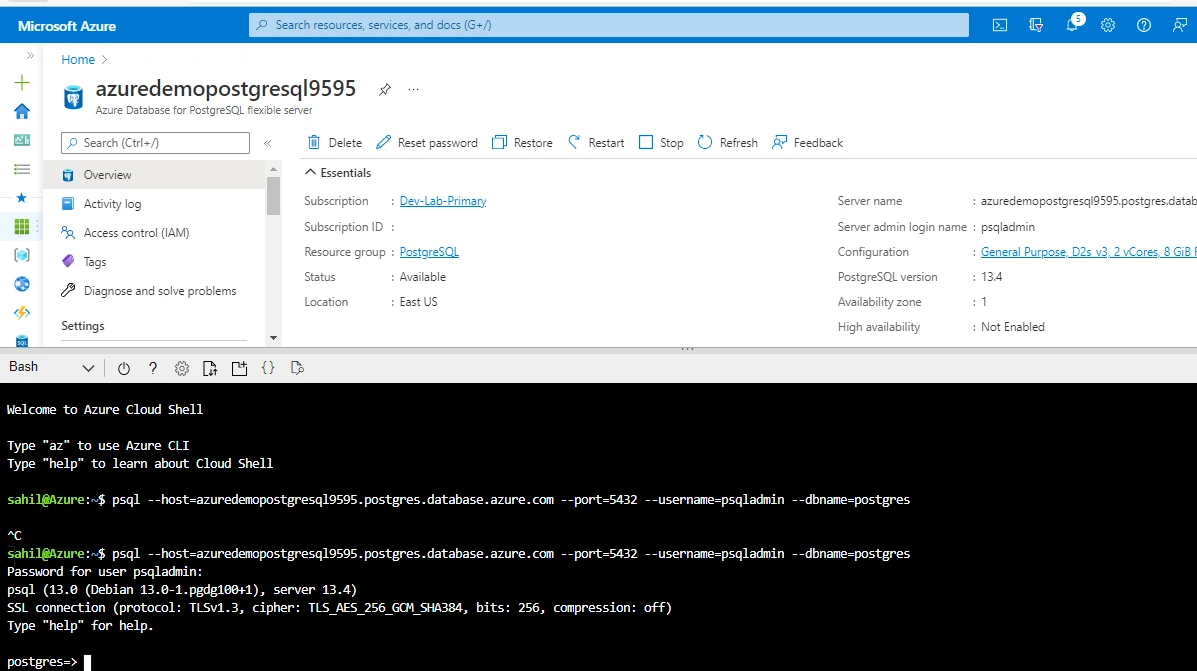This screenshot has height=671, width=1197.
Task: Open Cloud Shell help question mark
Action: pyautogui.click(x=152, y=367)
